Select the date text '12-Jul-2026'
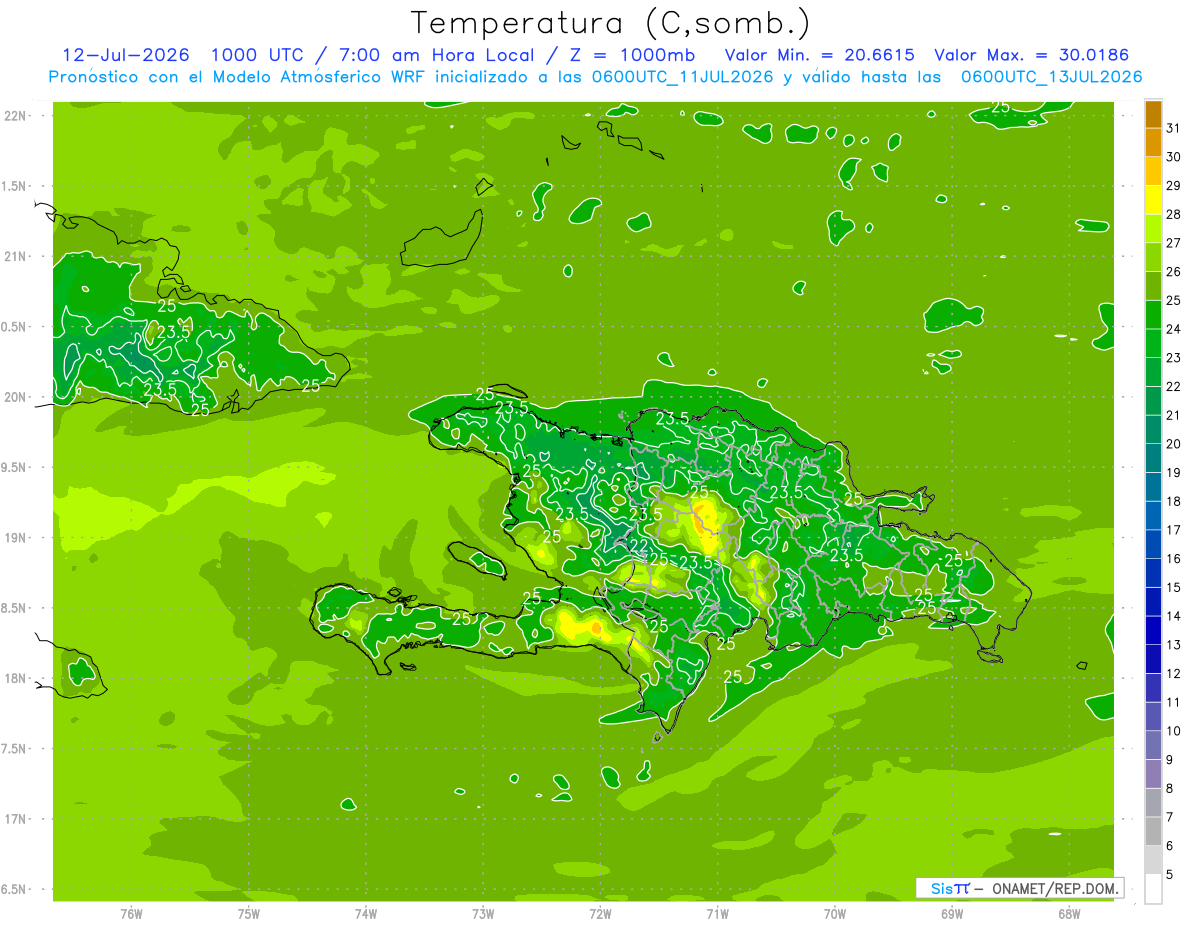Image resolution: width=1200 pixels, height=927 pixels. click(x=126, y=55)
